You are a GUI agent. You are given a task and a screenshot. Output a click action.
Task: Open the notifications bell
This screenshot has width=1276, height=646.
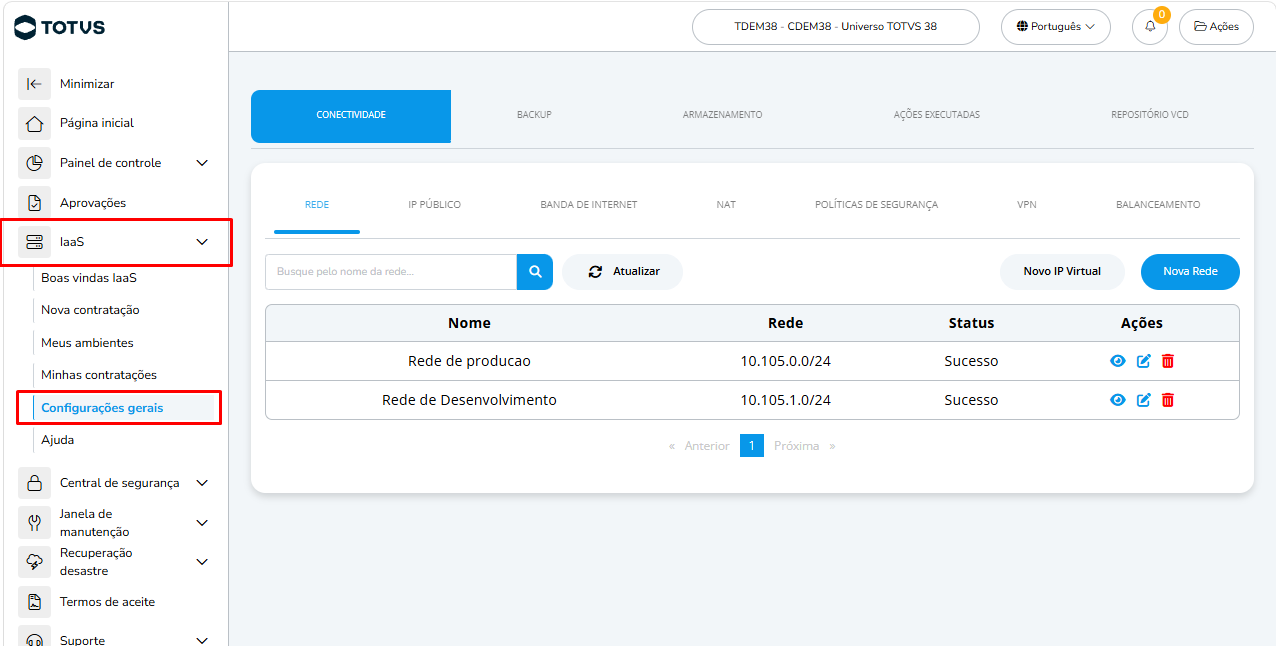[x=1150, y=27]
